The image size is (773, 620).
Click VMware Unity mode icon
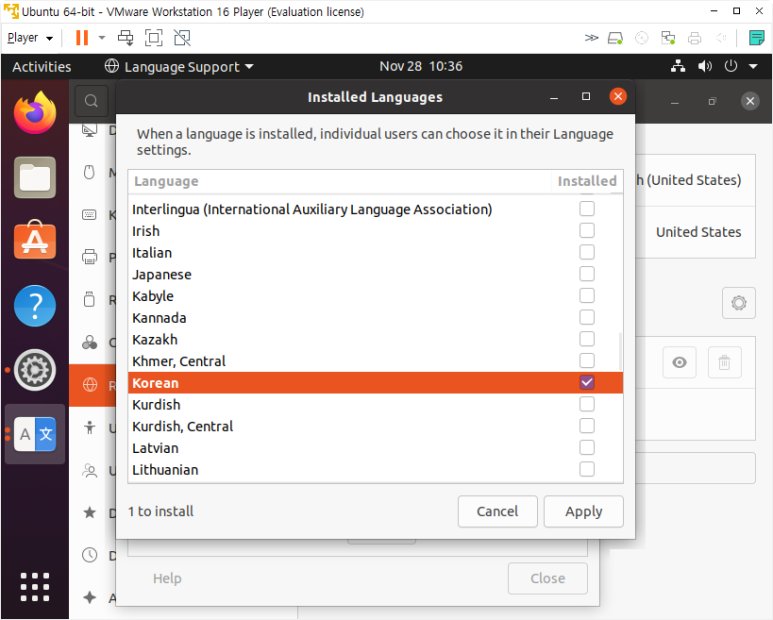click(x=182, y=38)
